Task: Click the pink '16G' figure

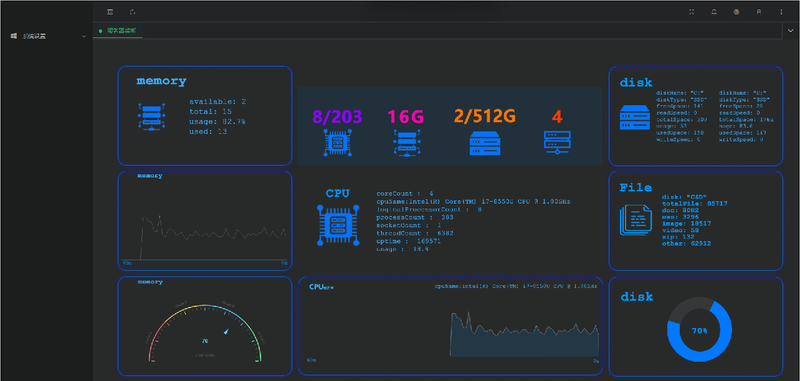Action: [406, 117]
